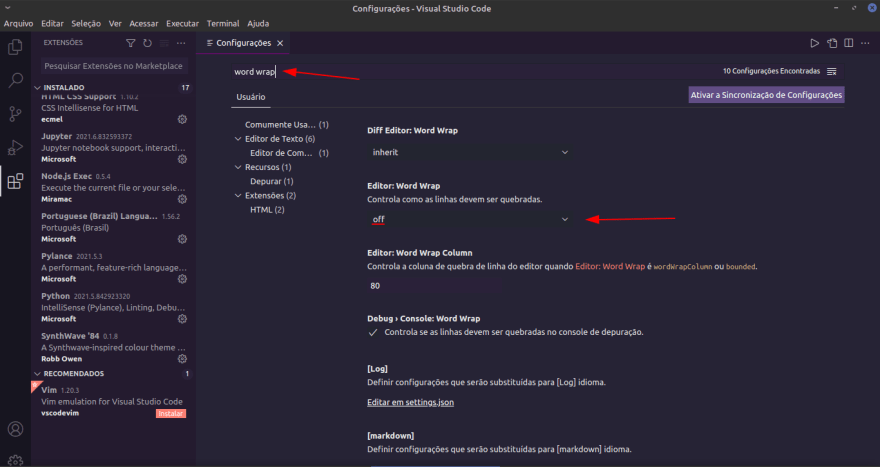
Task: Select the Jupyter extension entry
Action: tap(114, 148)
